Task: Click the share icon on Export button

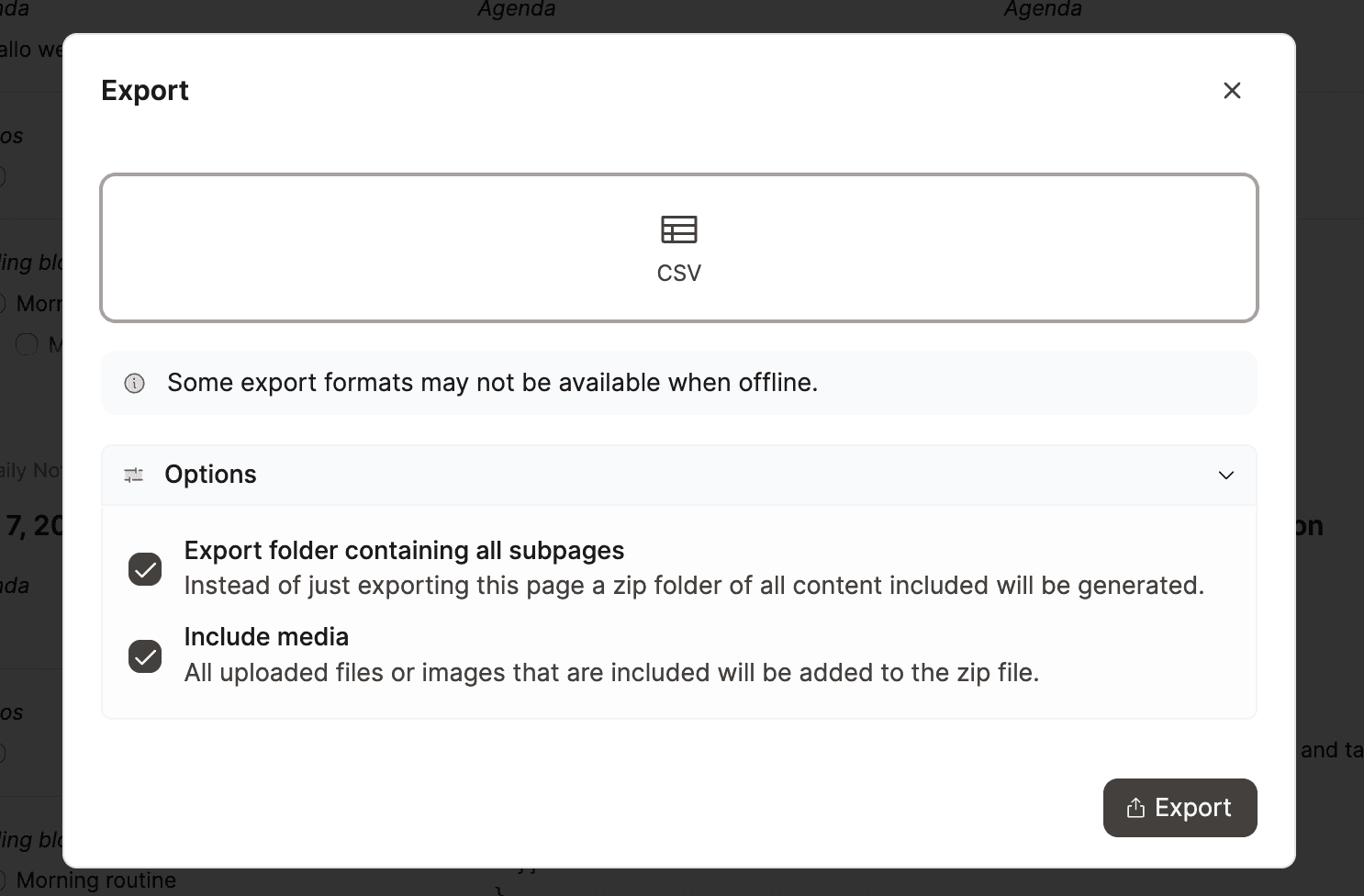Action: tap(1135, 808)
